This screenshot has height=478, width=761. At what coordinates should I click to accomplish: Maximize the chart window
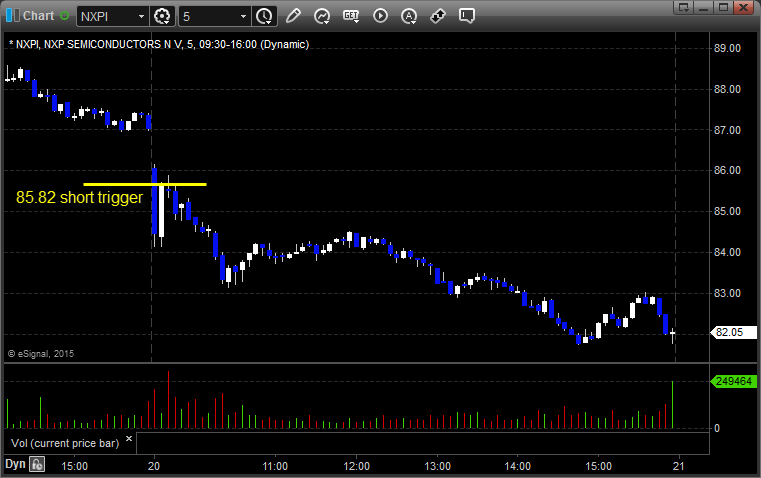click(724, 7)
